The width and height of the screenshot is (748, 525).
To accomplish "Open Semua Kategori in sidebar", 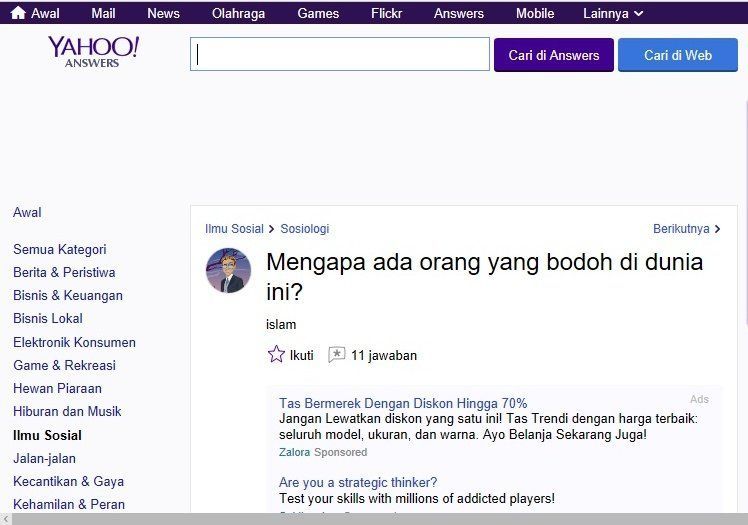I will point(60,249).
